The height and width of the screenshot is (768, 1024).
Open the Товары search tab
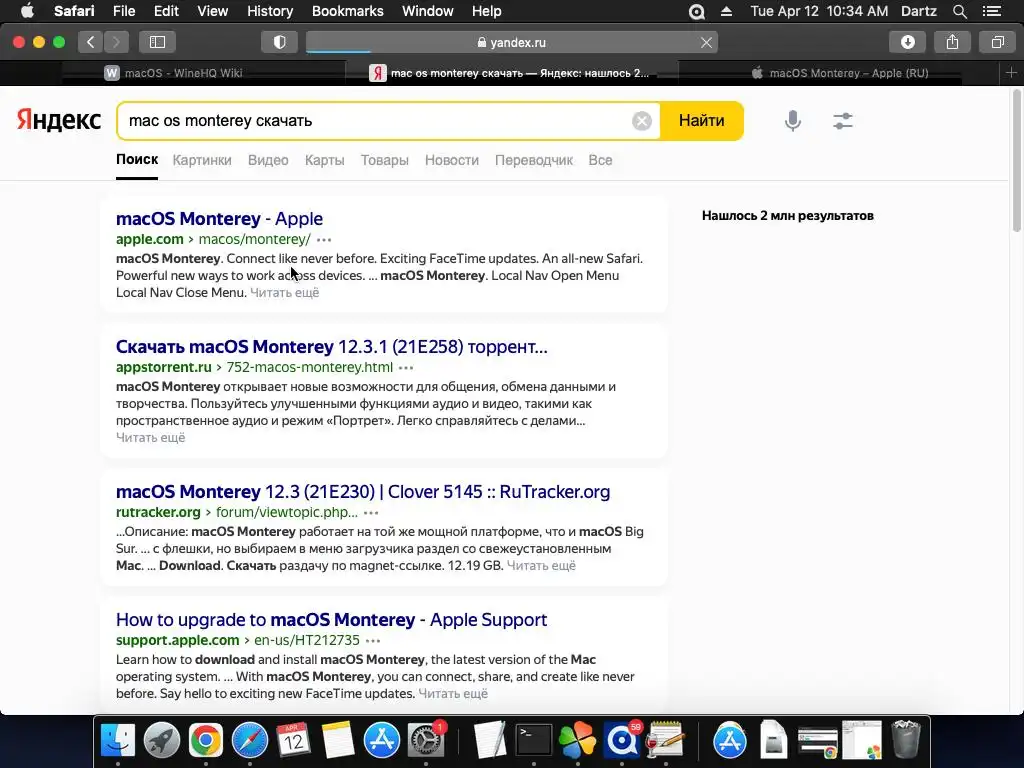[385, 160]
